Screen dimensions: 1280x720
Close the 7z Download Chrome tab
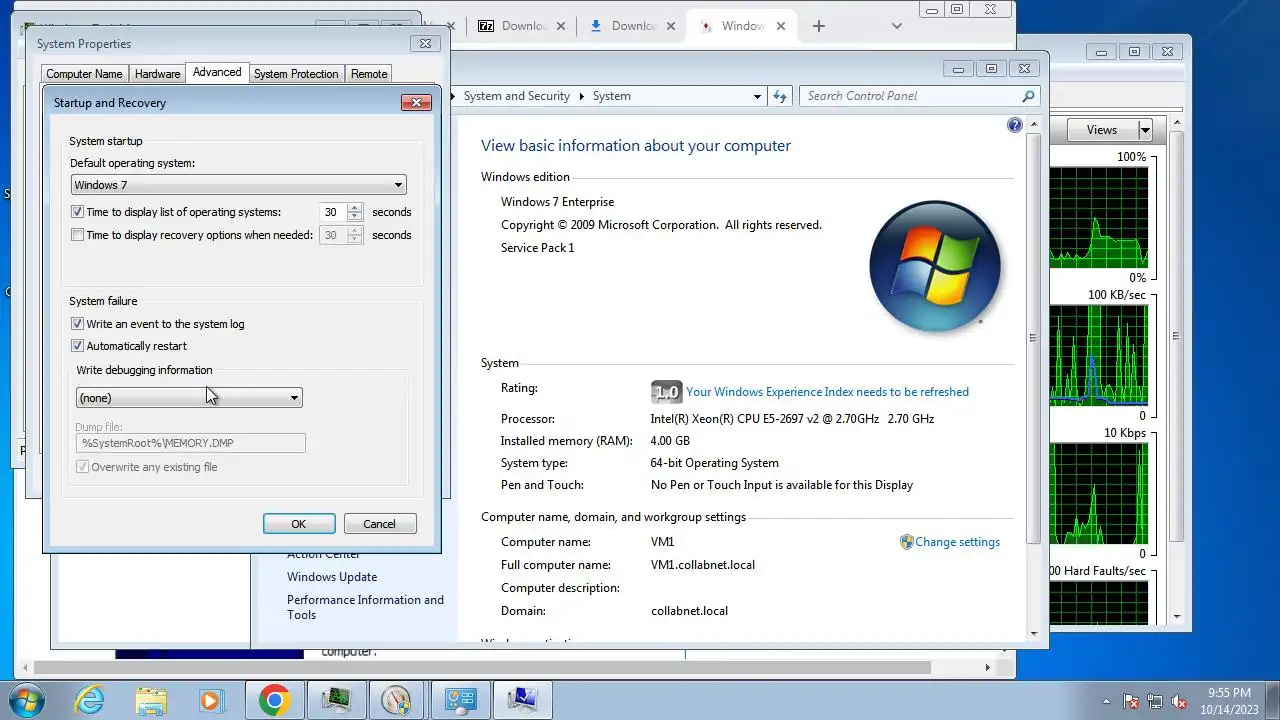[x=561, y=26]
